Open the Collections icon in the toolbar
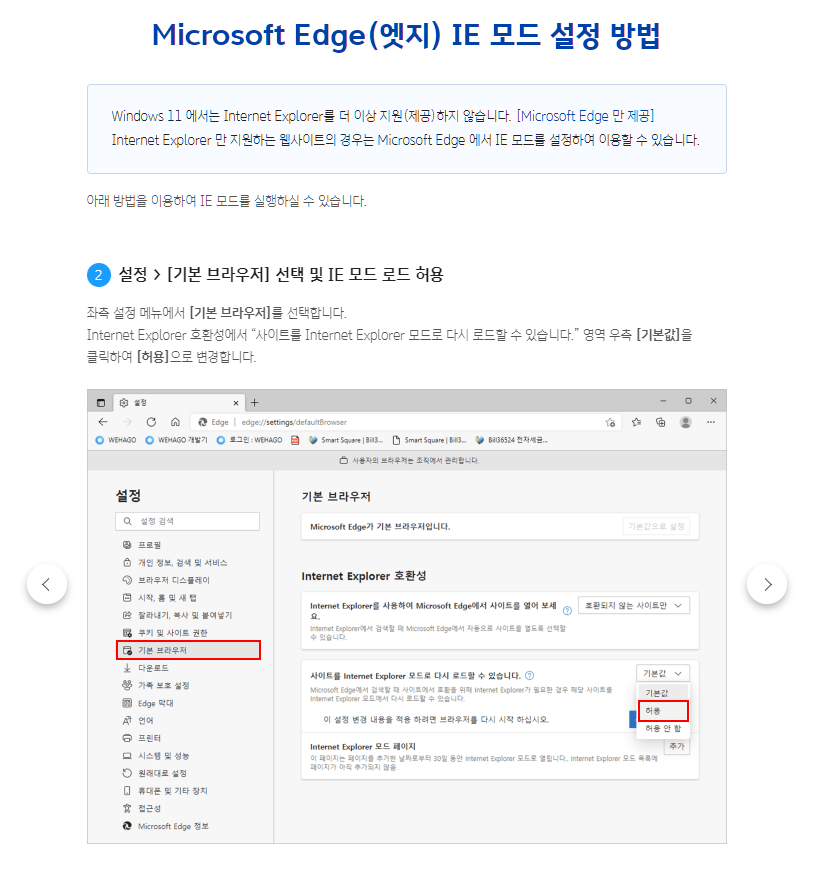This screenshot has height=876, width=836. [661, 422]
